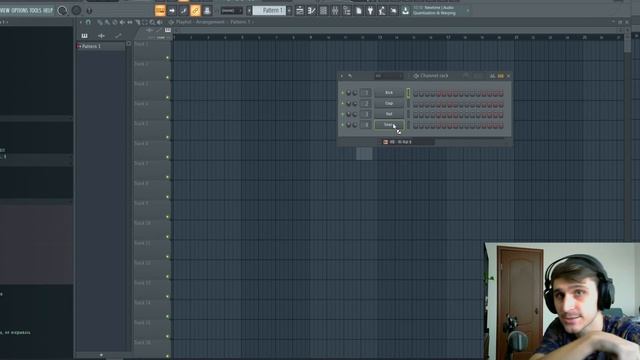Screen dimensions: 640x360
Task: Select the playlist Playback speaker tool
Action: [159, 22]
